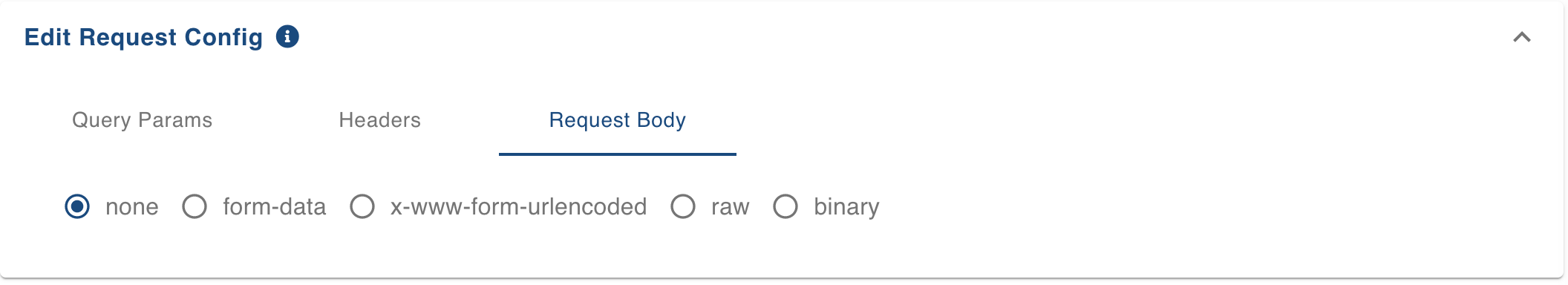Click the "raw" option label text
Image resolution: width=1568 pixels, height=285 pixels.
731,207
